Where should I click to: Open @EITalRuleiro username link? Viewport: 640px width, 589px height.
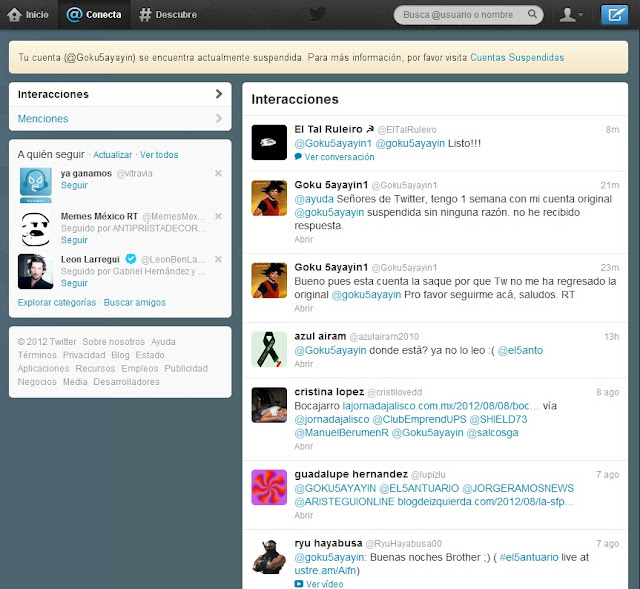(x=407, y=130)
